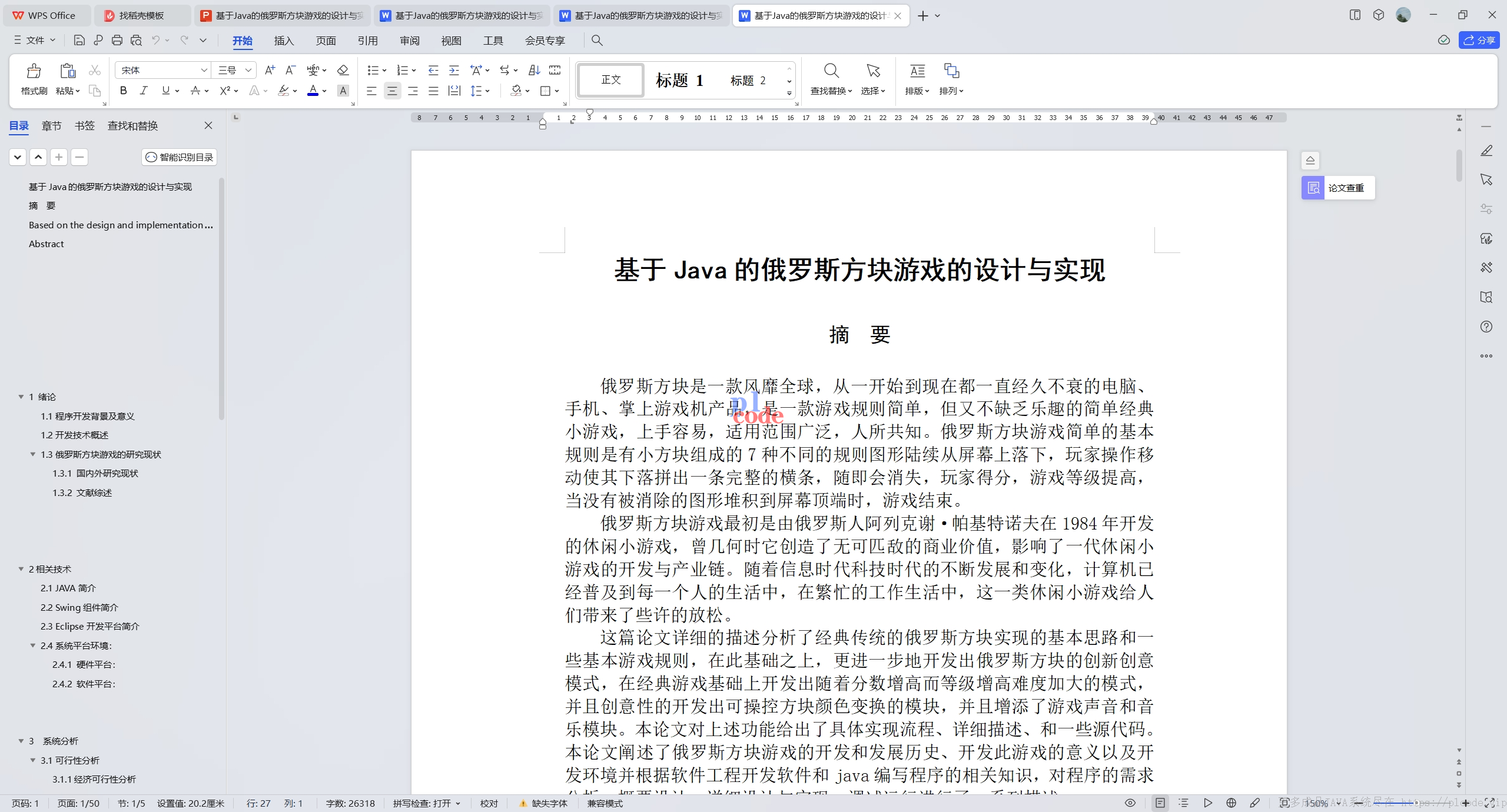Click the Print icon in quick toolbar
The height and width of the screenshot is (812, 1507).
click(x=117, y=40)
